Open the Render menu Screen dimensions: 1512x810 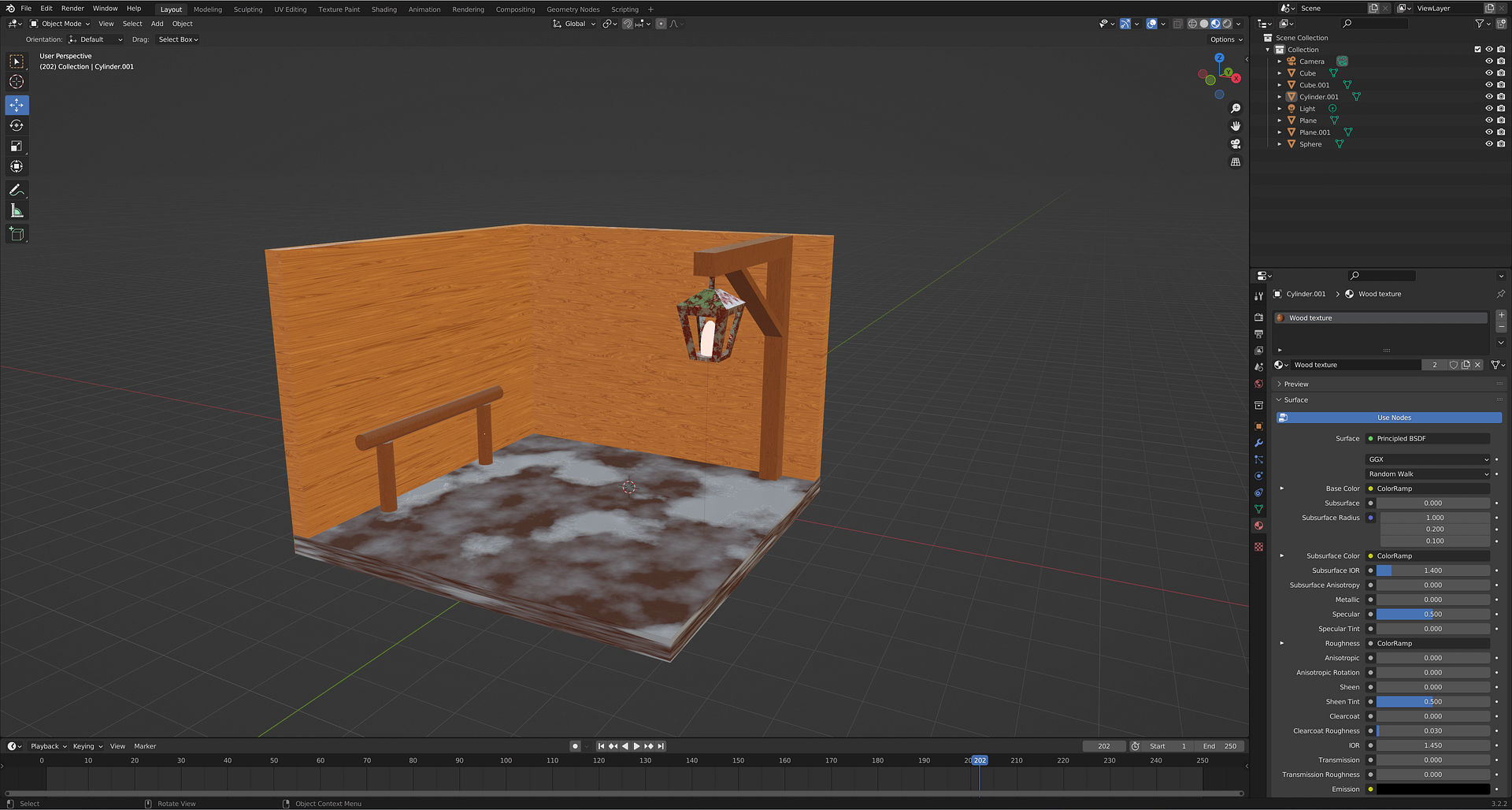72,9
